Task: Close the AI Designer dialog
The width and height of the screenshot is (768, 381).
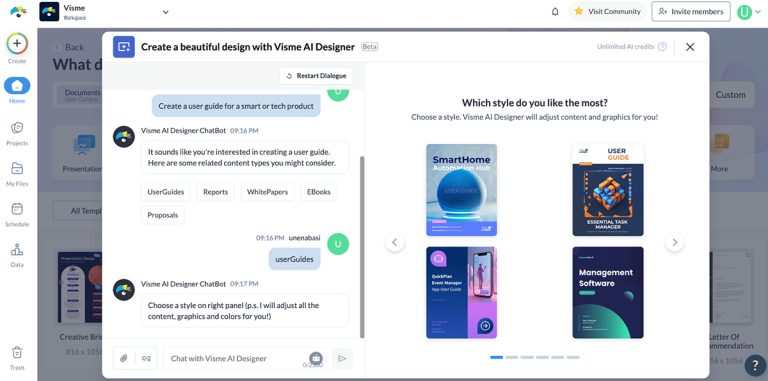Action: click(x=690, y=47)
